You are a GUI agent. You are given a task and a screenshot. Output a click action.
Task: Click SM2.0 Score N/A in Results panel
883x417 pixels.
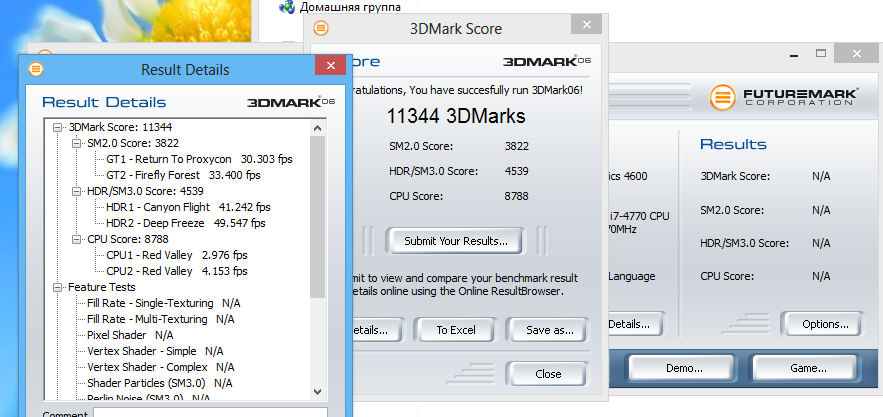[x=821, y=210]
